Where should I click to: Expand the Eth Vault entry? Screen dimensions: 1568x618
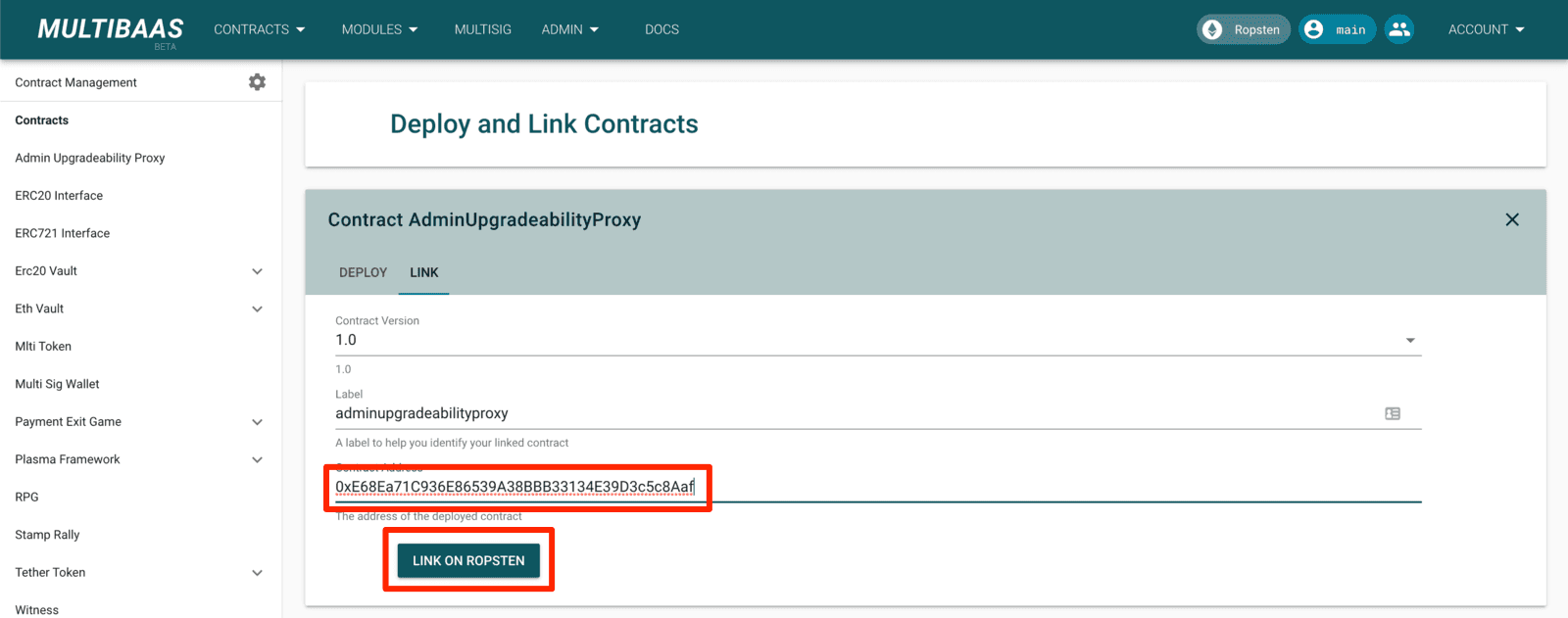[257, 309]
